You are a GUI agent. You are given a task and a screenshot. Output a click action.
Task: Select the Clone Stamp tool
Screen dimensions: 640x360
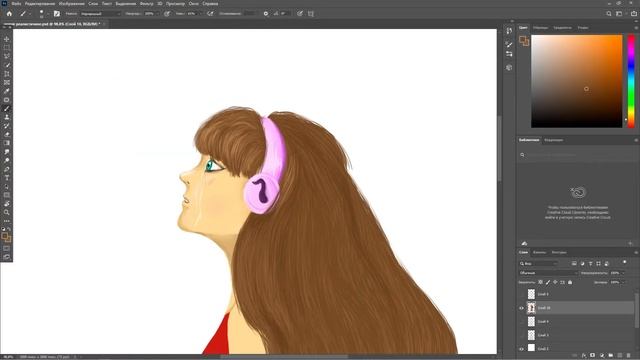tap(7, 117)
